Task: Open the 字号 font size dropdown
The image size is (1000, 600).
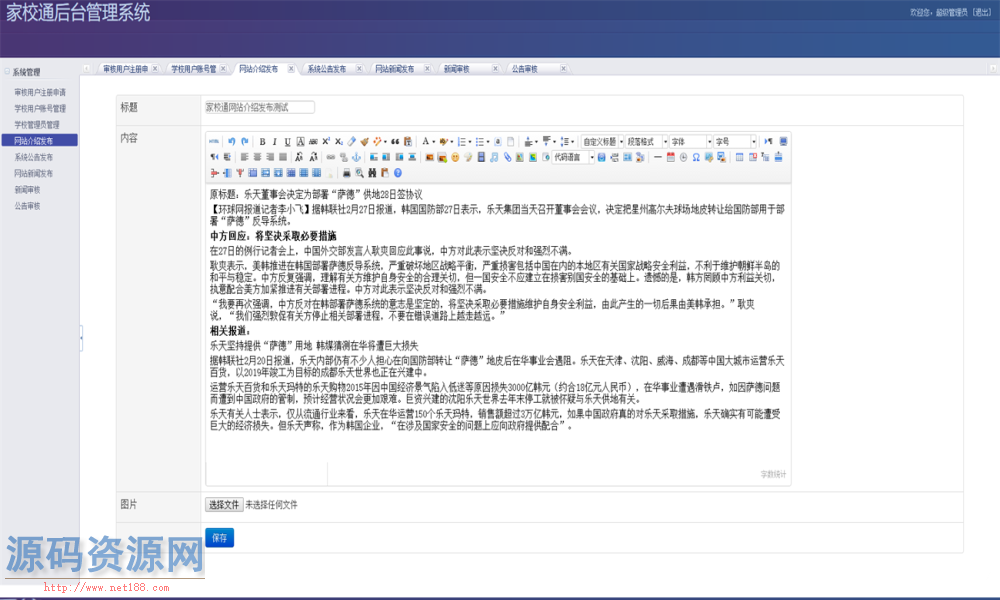Action: (x=735, y=142)
